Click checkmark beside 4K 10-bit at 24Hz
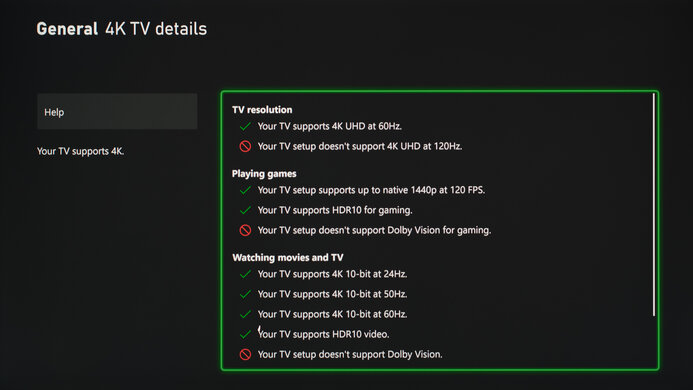Image resolution: width=693 pixels, height=390 pixels. coord(245,275)
